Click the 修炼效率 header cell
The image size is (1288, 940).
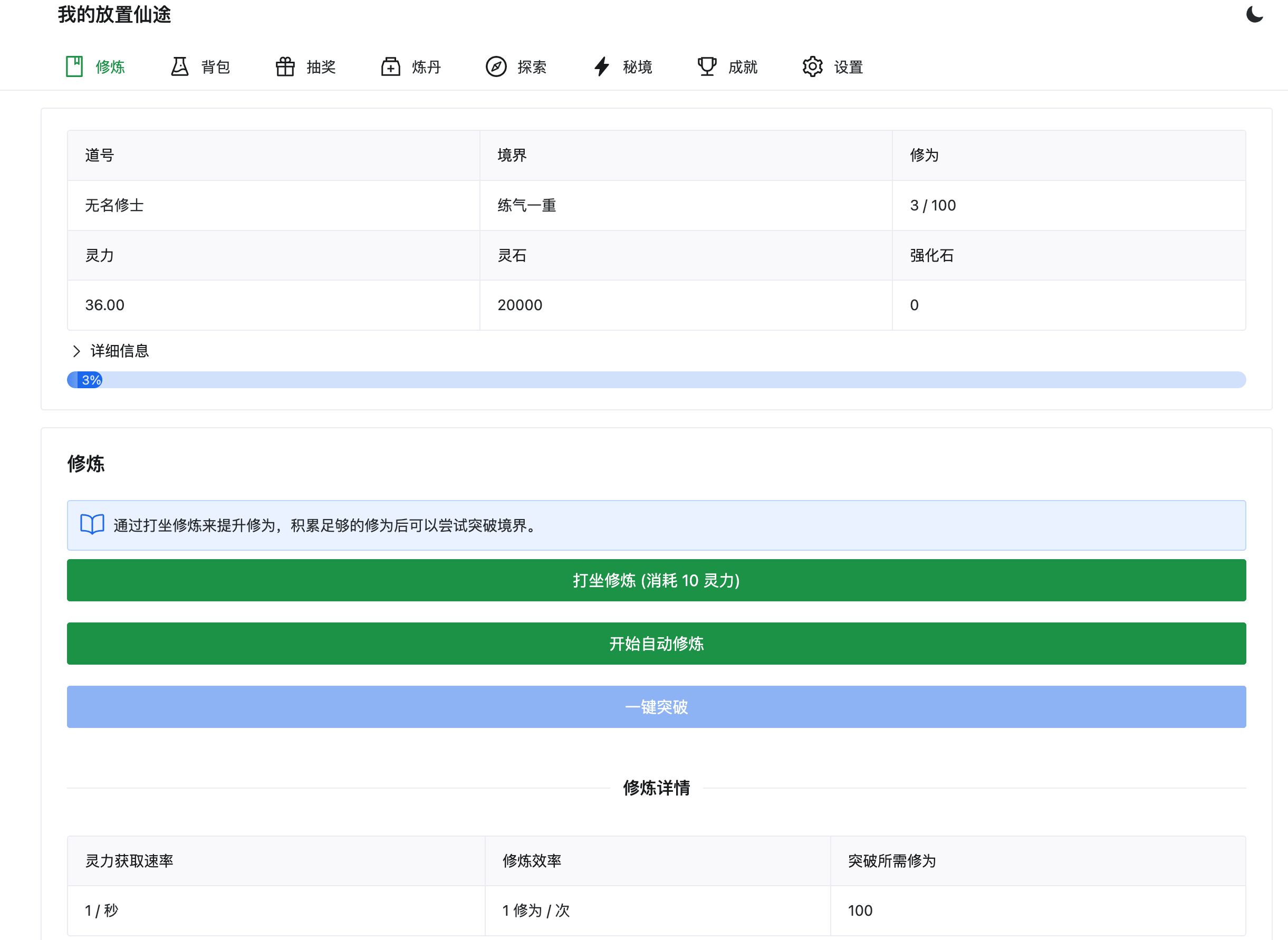pos(658,861)
